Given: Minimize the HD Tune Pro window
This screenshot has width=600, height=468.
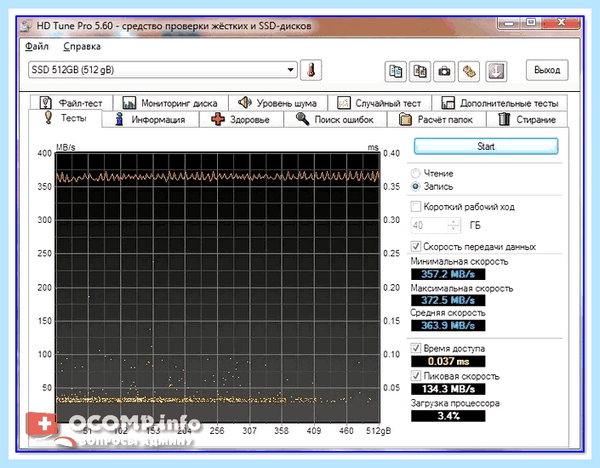Looking at the screenshot, I should point(509,23).
